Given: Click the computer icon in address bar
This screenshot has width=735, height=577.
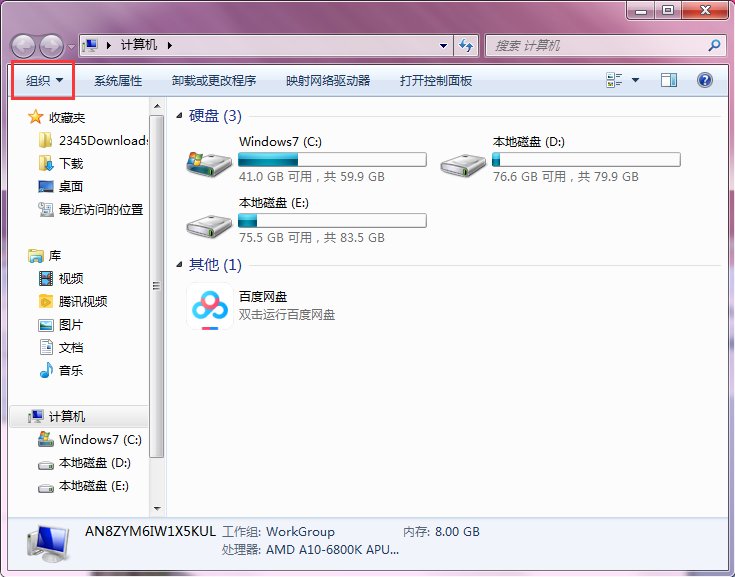Looking at the screenshot, I should click(x=90, y=45).
